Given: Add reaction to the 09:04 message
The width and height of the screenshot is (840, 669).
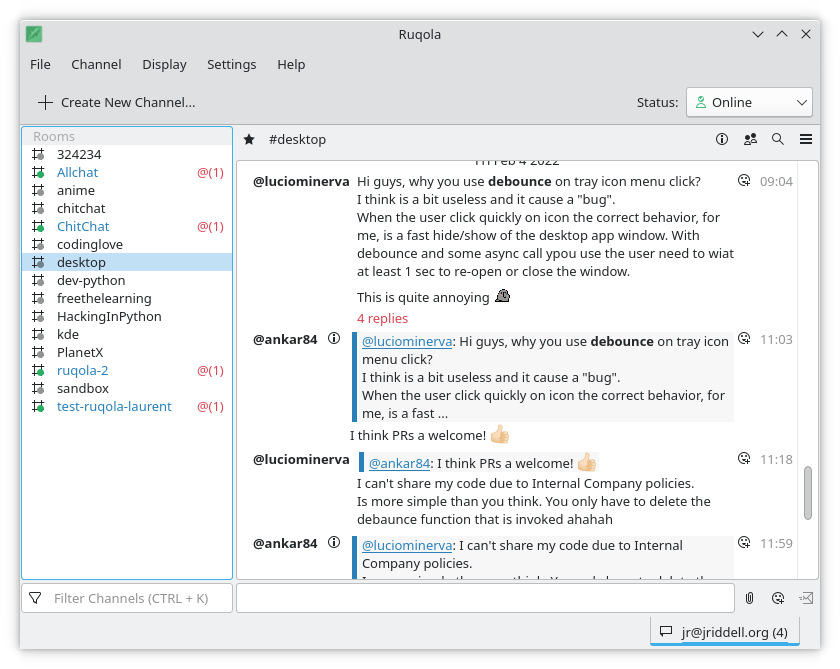Looking at the screenshot, I should (744, 181).
